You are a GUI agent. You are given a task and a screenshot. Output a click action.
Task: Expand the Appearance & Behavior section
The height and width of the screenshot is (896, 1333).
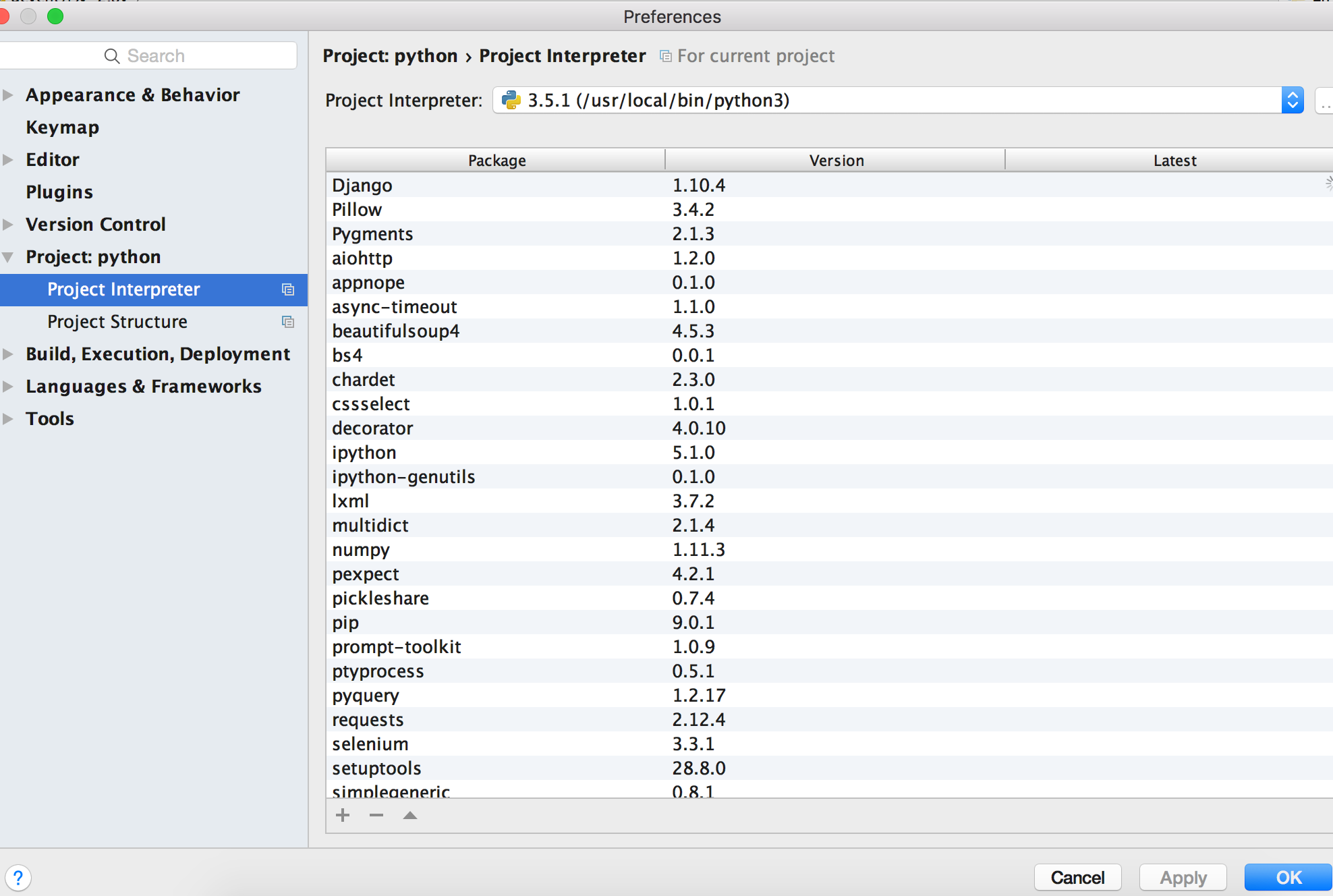coord(8,94)
